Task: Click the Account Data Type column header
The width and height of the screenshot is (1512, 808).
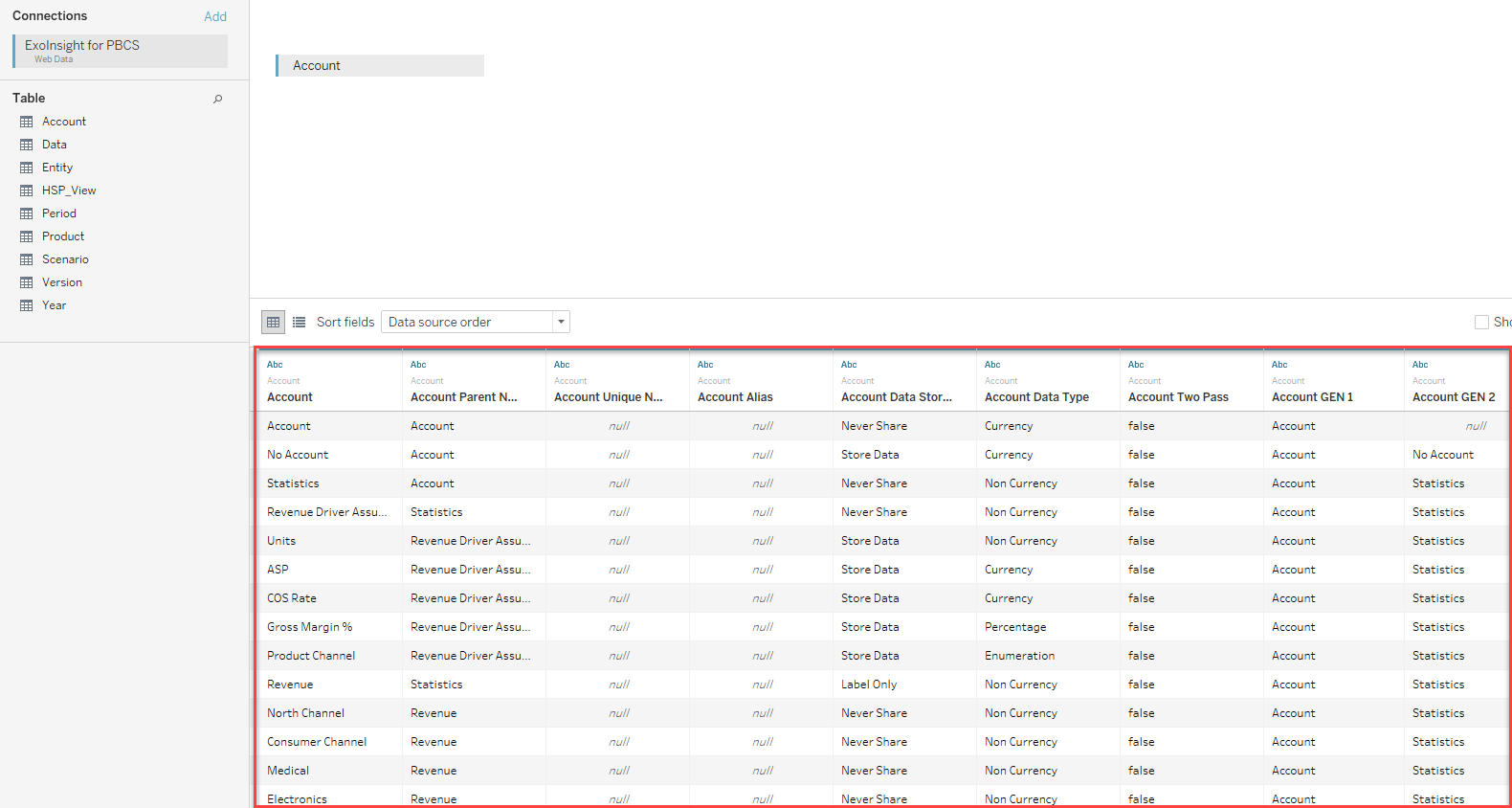Action: tap(1036, 397)
